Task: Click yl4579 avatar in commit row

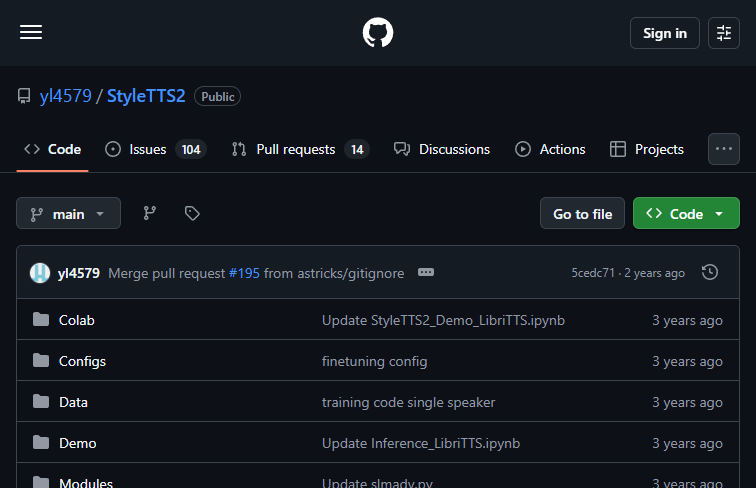Action: [40, 273]
